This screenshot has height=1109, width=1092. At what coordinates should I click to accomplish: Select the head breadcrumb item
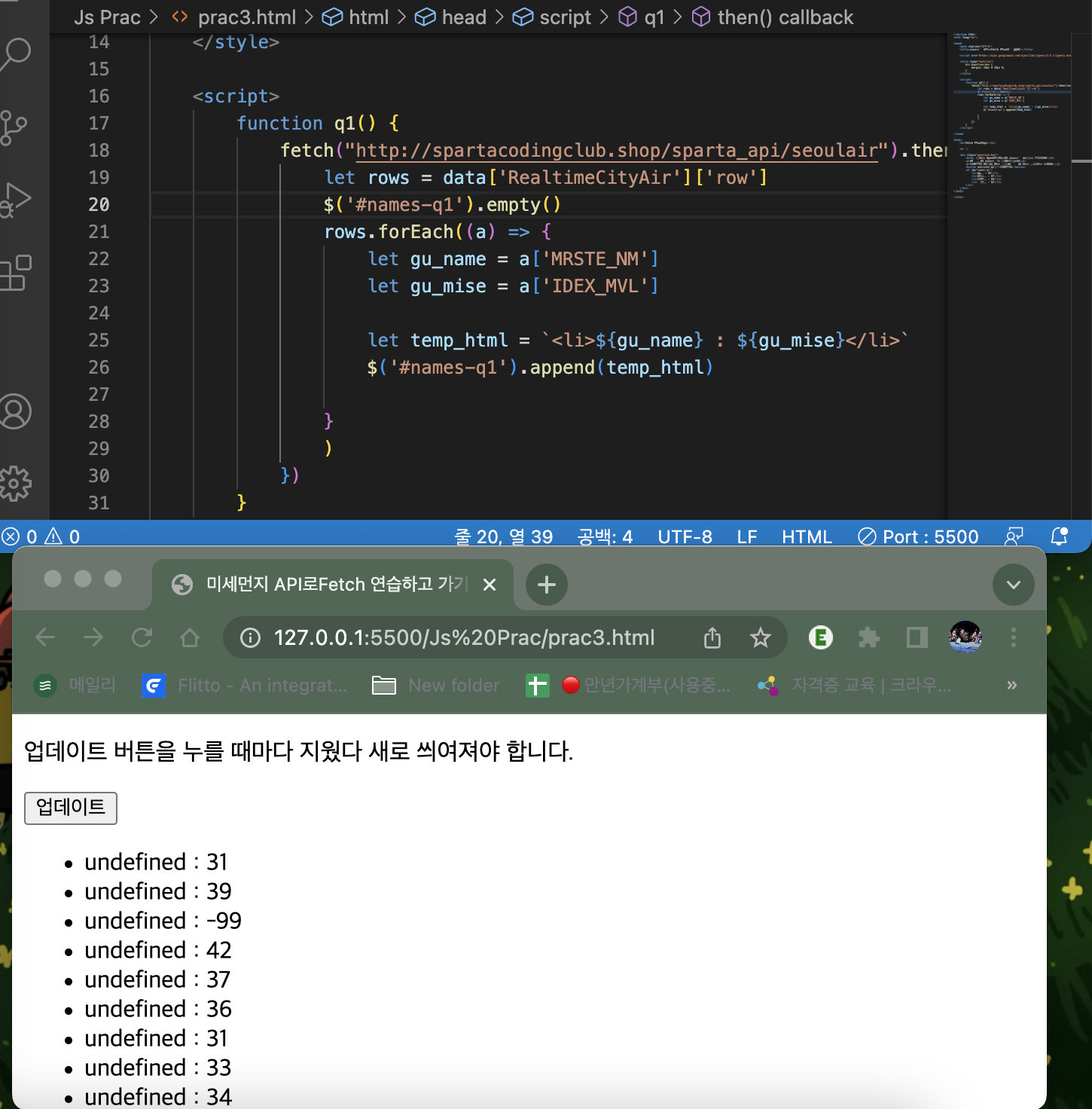coord(451,17)
